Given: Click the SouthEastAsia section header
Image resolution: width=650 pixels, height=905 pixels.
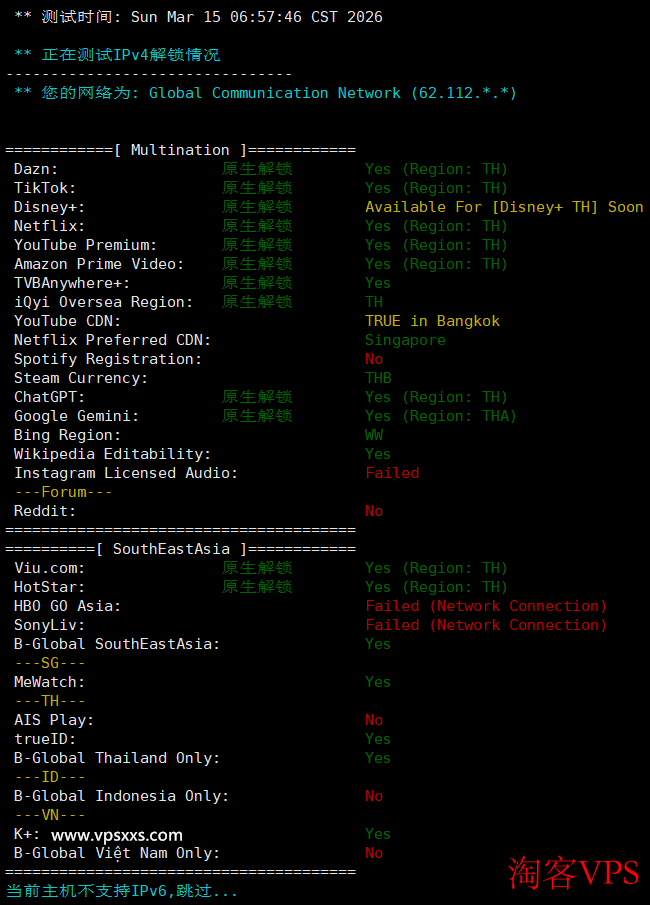Looking at the screenshot, I should coord(180,549).
